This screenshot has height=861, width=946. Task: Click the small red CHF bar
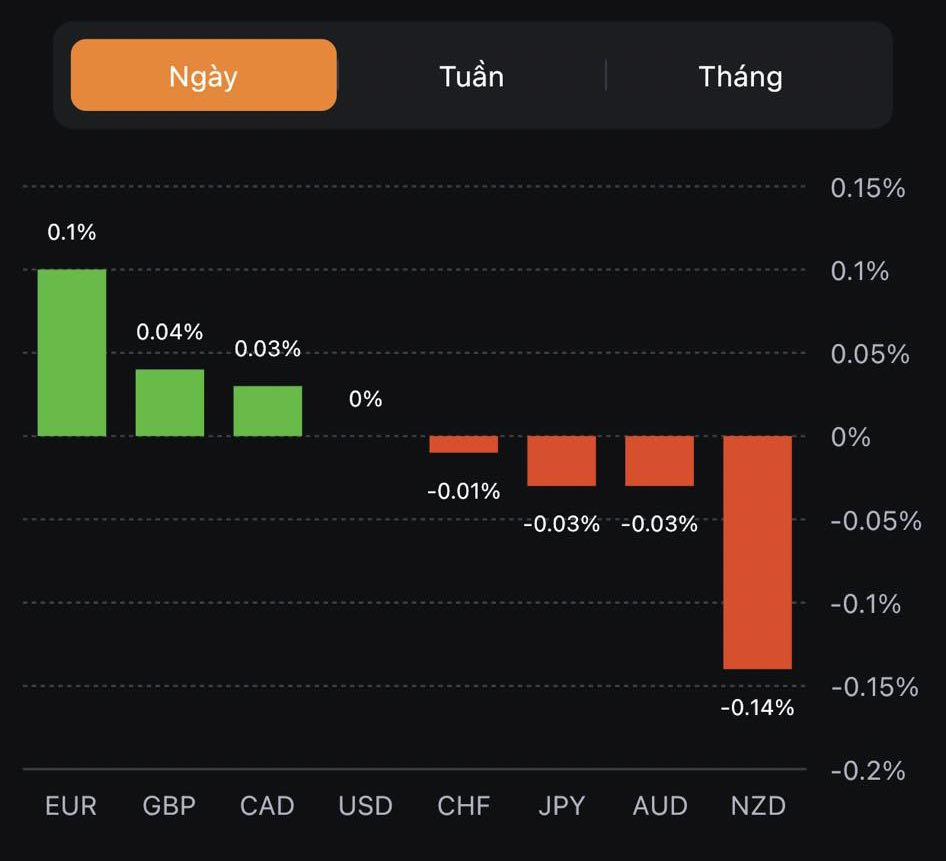(x=464, y=445)
